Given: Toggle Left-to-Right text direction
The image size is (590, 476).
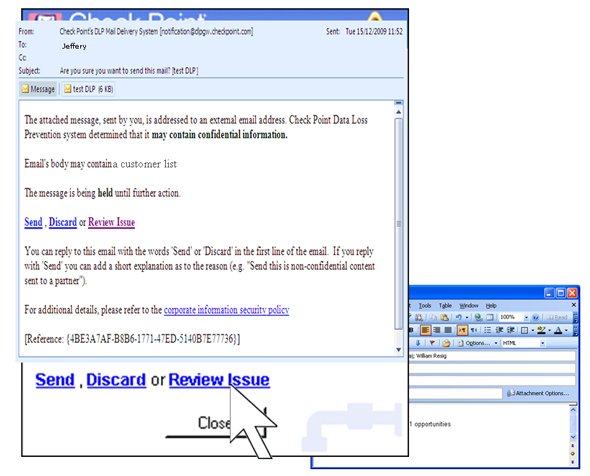Looking at the screenshot, I should click(462, 330).
